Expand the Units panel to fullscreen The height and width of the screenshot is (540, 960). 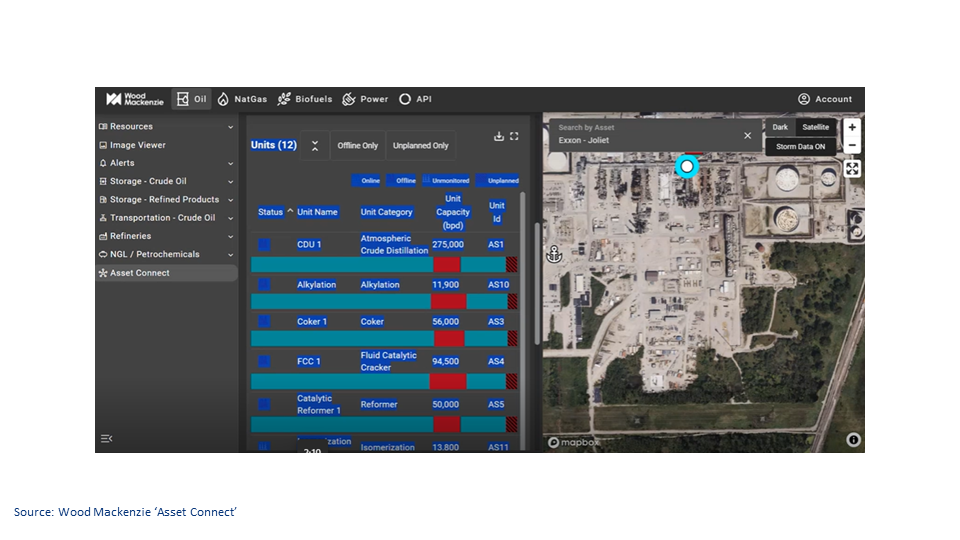[x=514, y=137]
